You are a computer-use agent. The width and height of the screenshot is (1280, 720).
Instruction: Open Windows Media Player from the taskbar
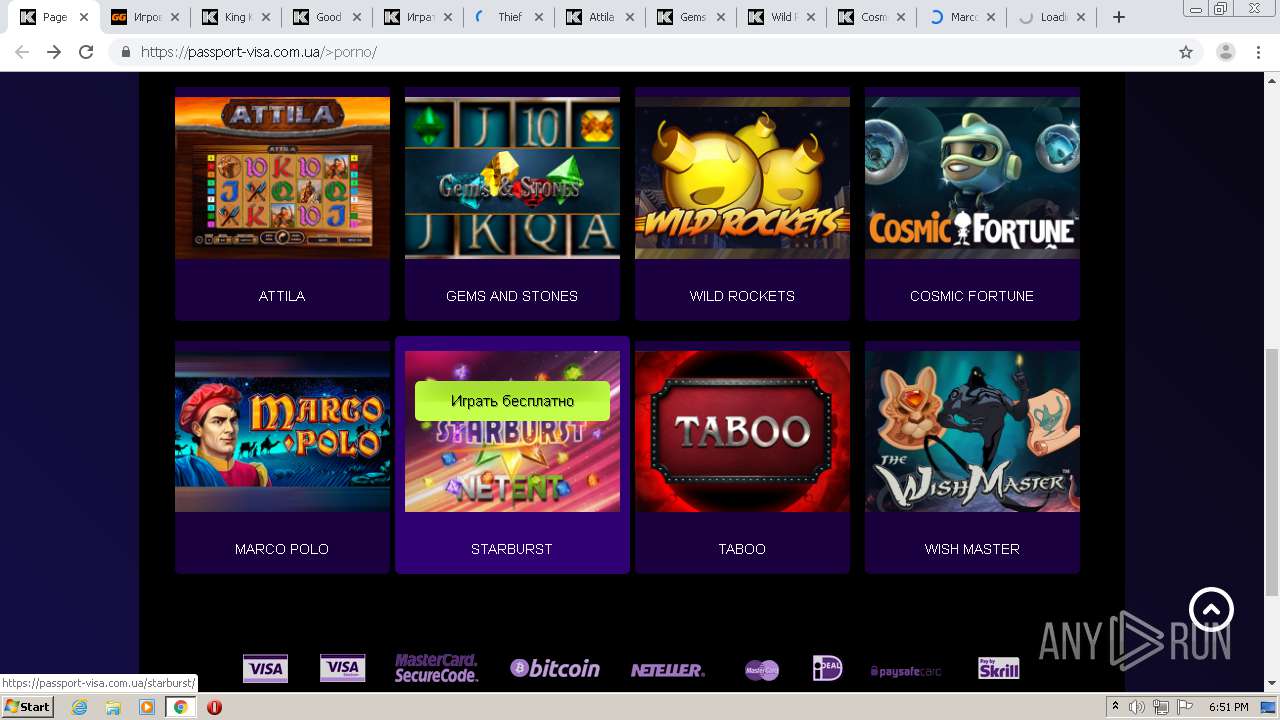click(147, 707)
